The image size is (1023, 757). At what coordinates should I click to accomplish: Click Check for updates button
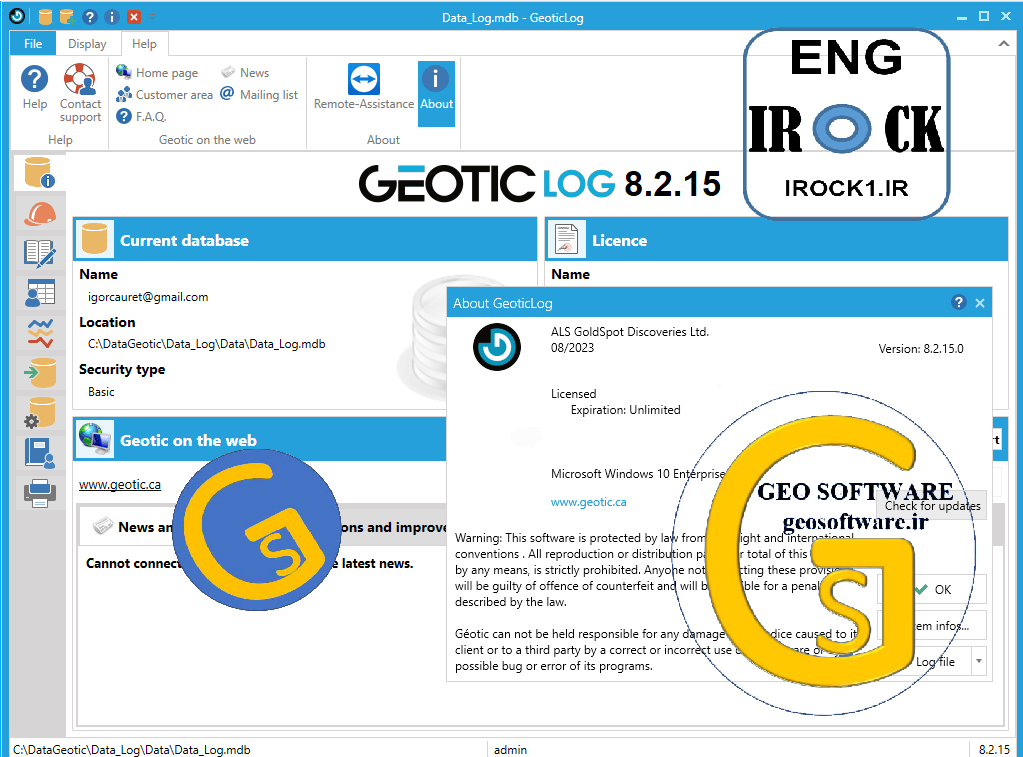tap(932, 506)
